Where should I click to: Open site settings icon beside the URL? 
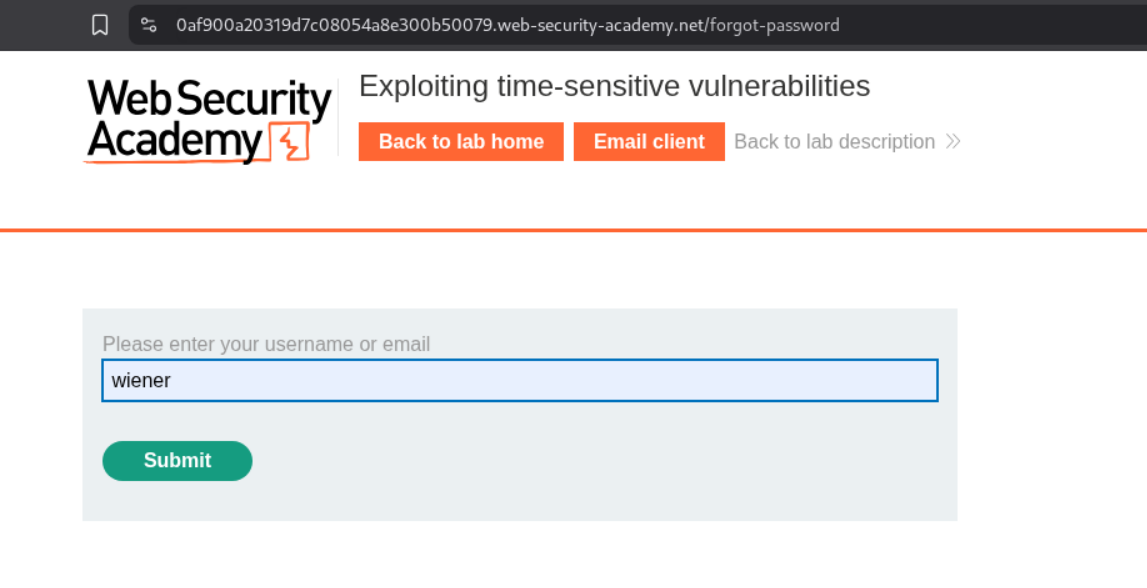tap(149, 25)
